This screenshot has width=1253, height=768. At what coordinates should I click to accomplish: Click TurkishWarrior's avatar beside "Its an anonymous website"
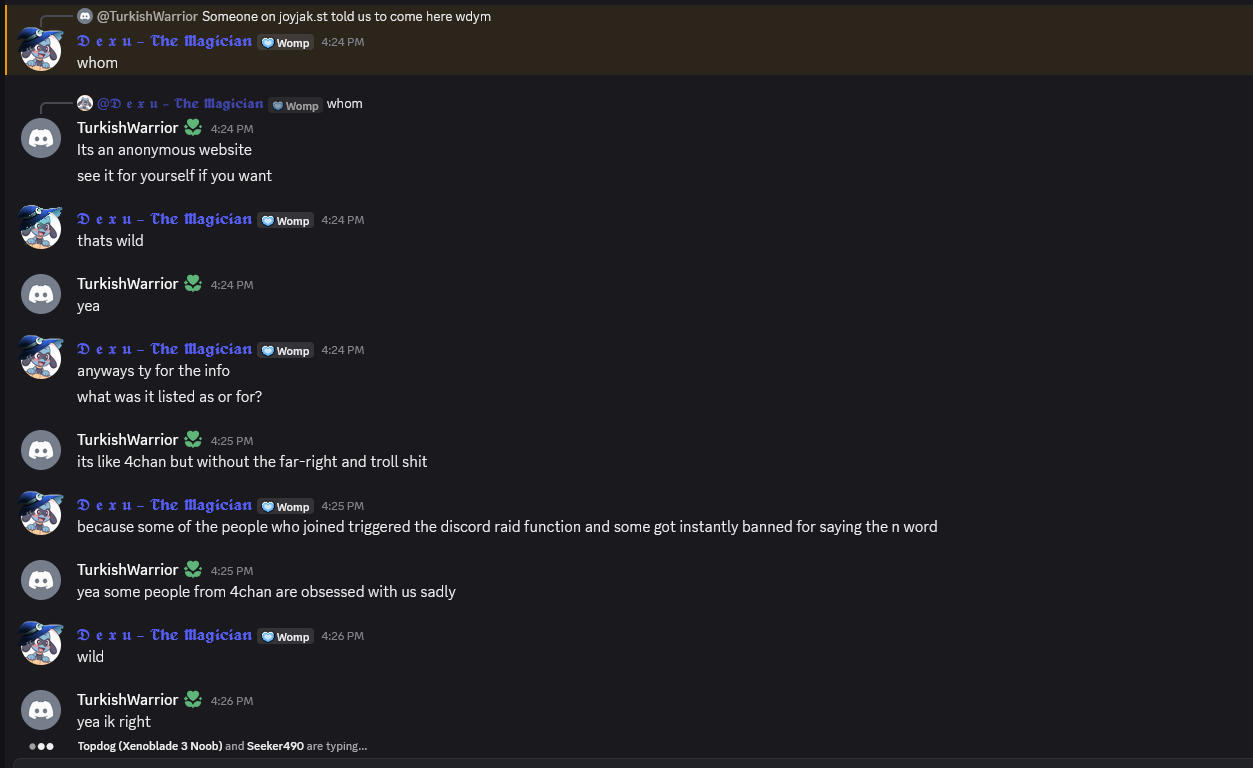pyautogui.click(x=41, y=137)
